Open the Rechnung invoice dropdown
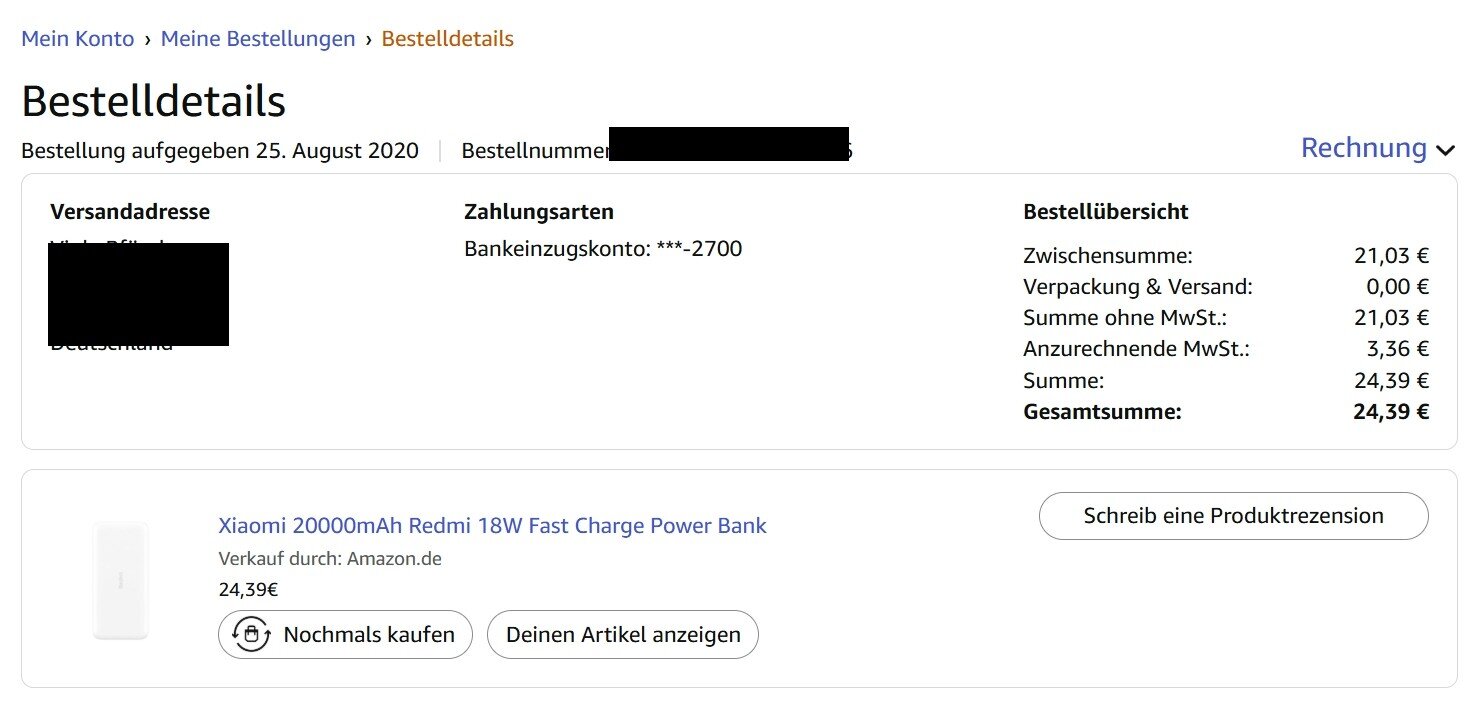This screenshot has height=714, width=1478. tap(1363, 148)
